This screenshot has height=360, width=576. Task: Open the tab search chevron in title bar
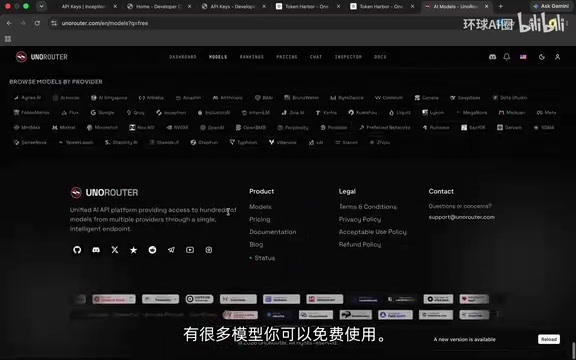41,6
